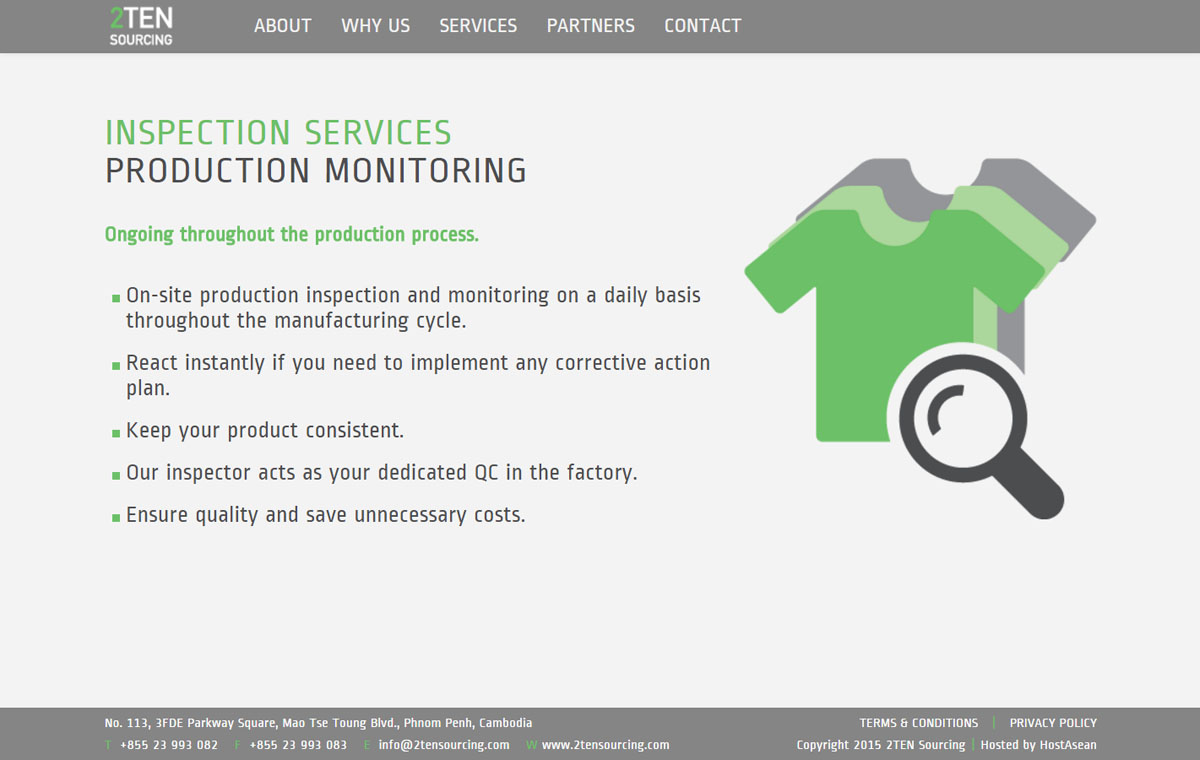
Task: Click the green F fax label in footer
Action: pos(237,745)
